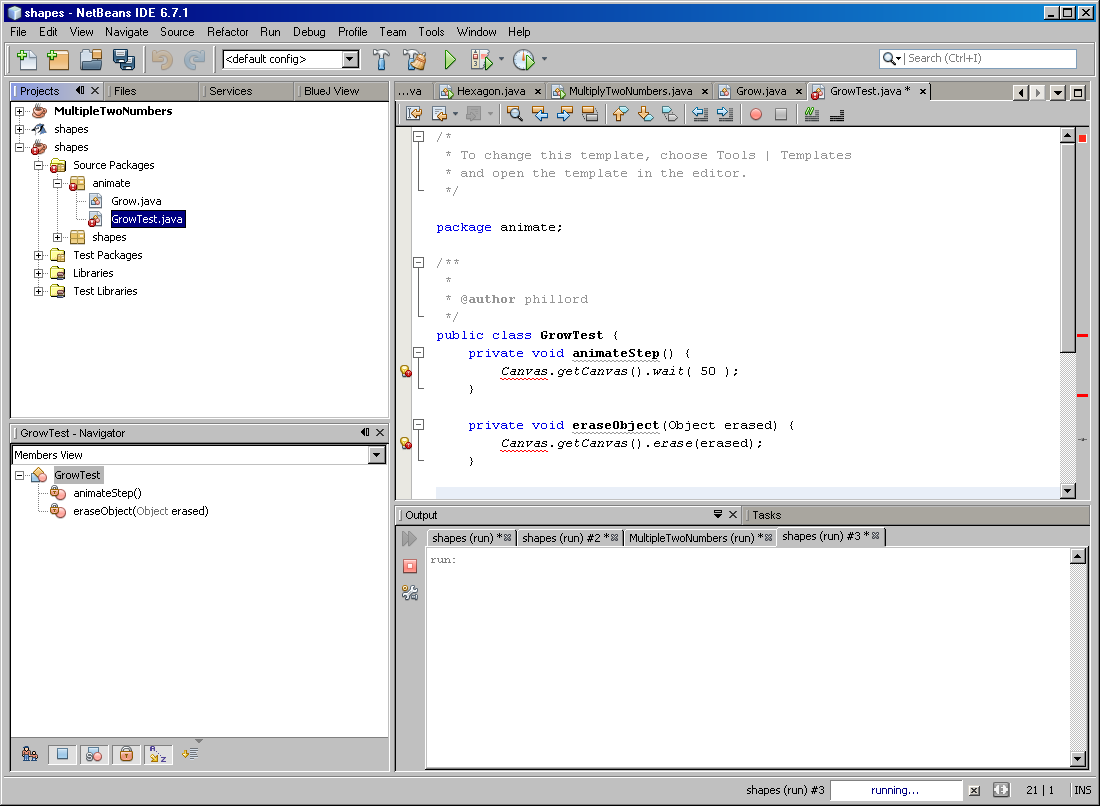Toggle Show Static Members in Navigator

coord(93,755)
